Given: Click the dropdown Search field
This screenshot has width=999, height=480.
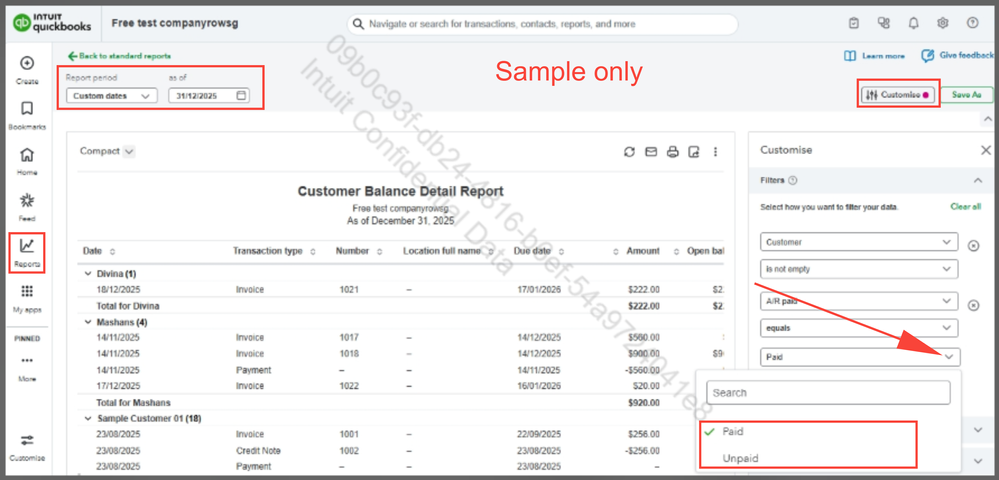Looking at the screenshot, I should pos(828,393).
